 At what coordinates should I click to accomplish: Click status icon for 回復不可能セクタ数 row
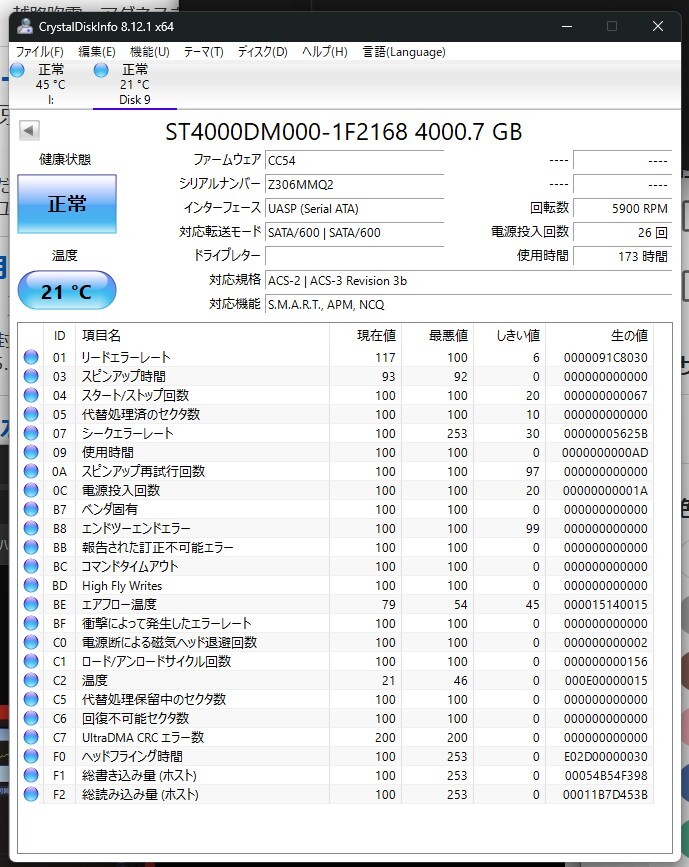[x=31, y=718]
